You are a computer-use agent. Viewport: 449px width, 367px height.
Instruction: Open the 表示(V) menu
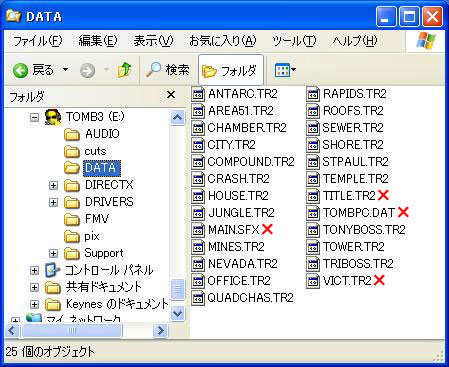point(153,41)
